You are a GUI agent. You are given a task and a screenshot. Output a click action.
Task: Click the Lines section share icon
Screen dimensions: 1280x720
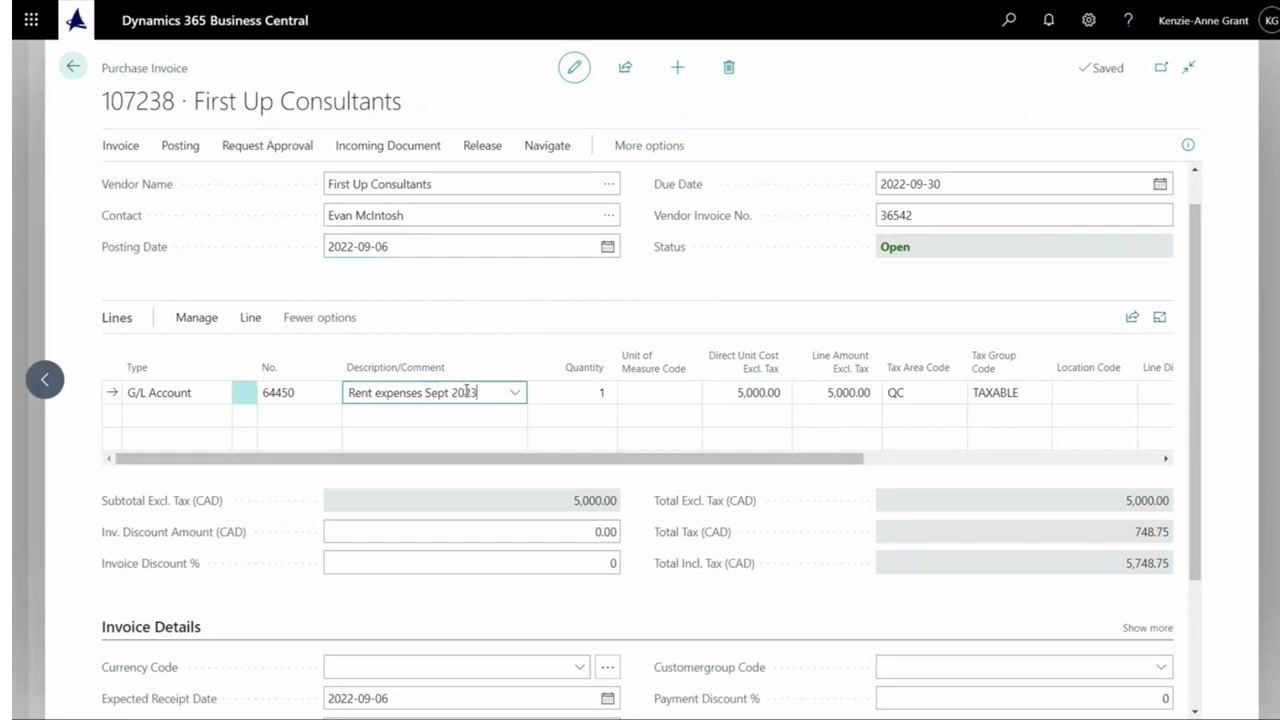coord(1132,317)
